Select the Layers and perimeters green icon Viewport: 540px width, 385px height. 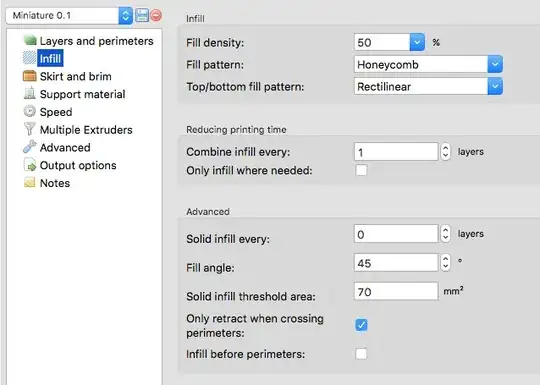(x=30, y=40)
